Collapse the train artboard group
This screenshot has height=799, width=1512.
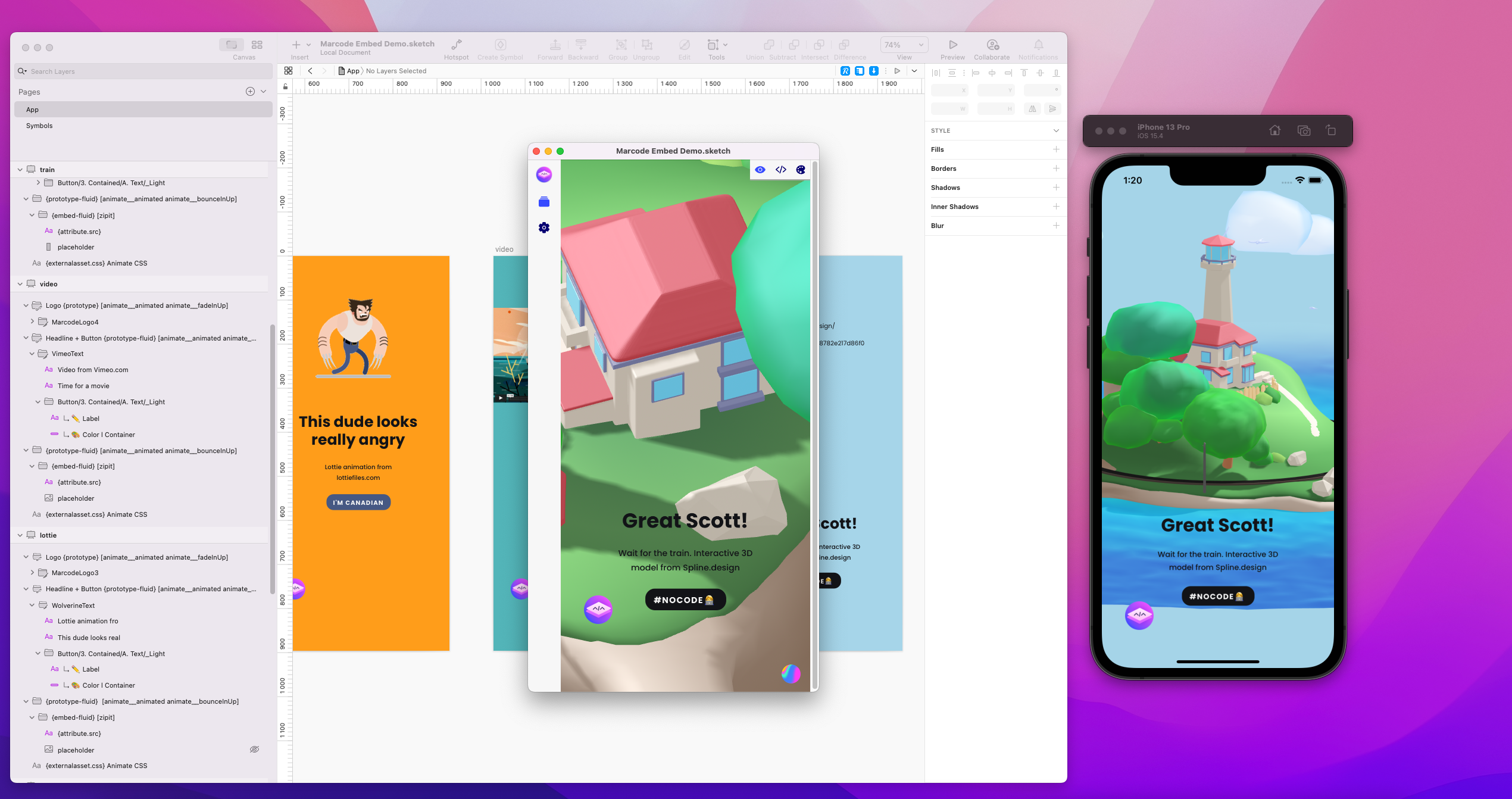[x=20, y=169]
